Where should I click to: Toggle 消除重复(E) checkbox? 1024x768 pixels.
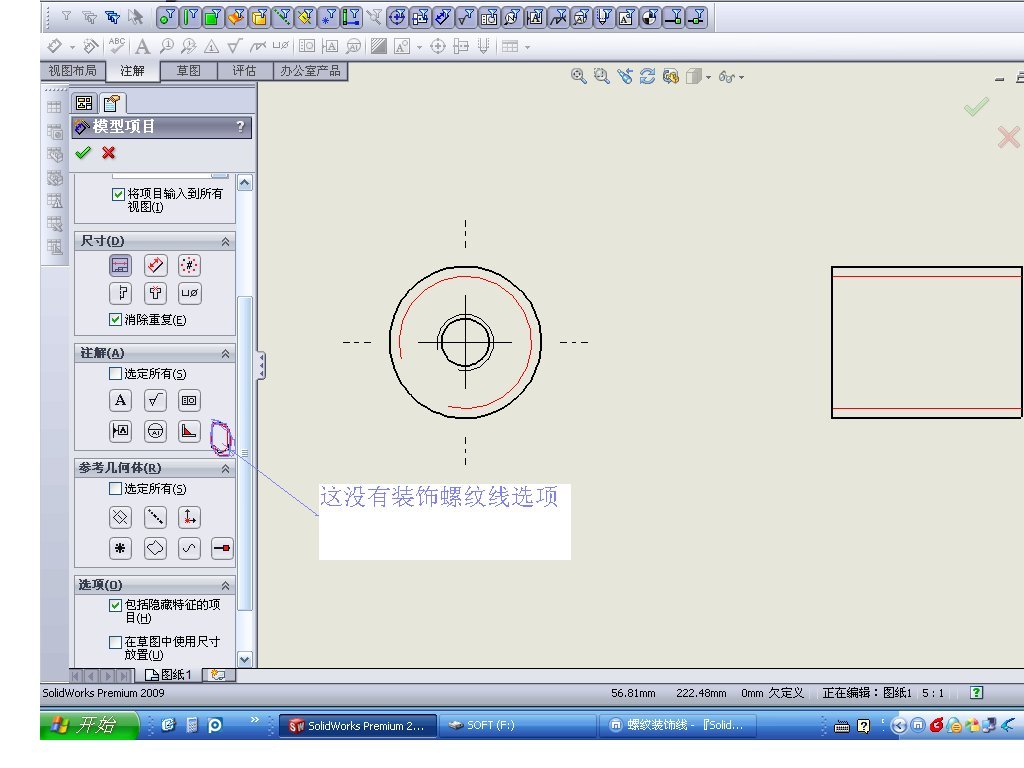pyautogui.click(x=115, y=319)
